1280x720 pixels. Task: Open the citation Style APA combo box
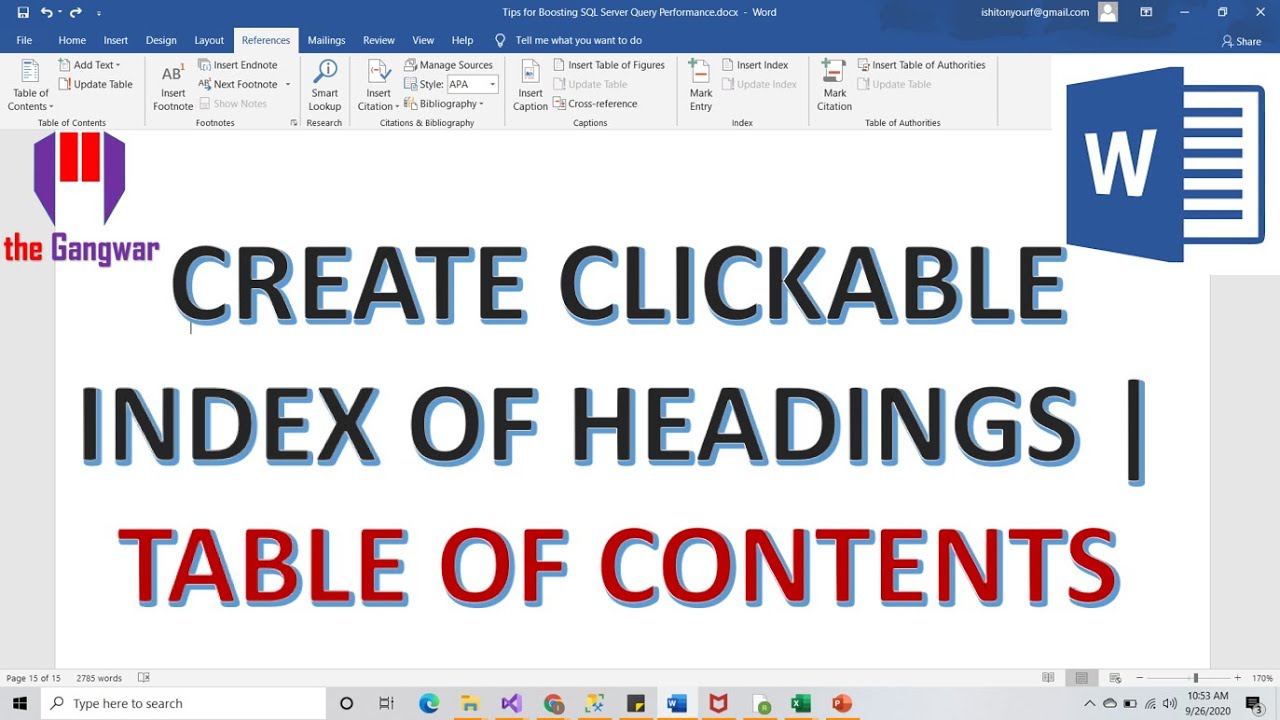click(472, 84)
